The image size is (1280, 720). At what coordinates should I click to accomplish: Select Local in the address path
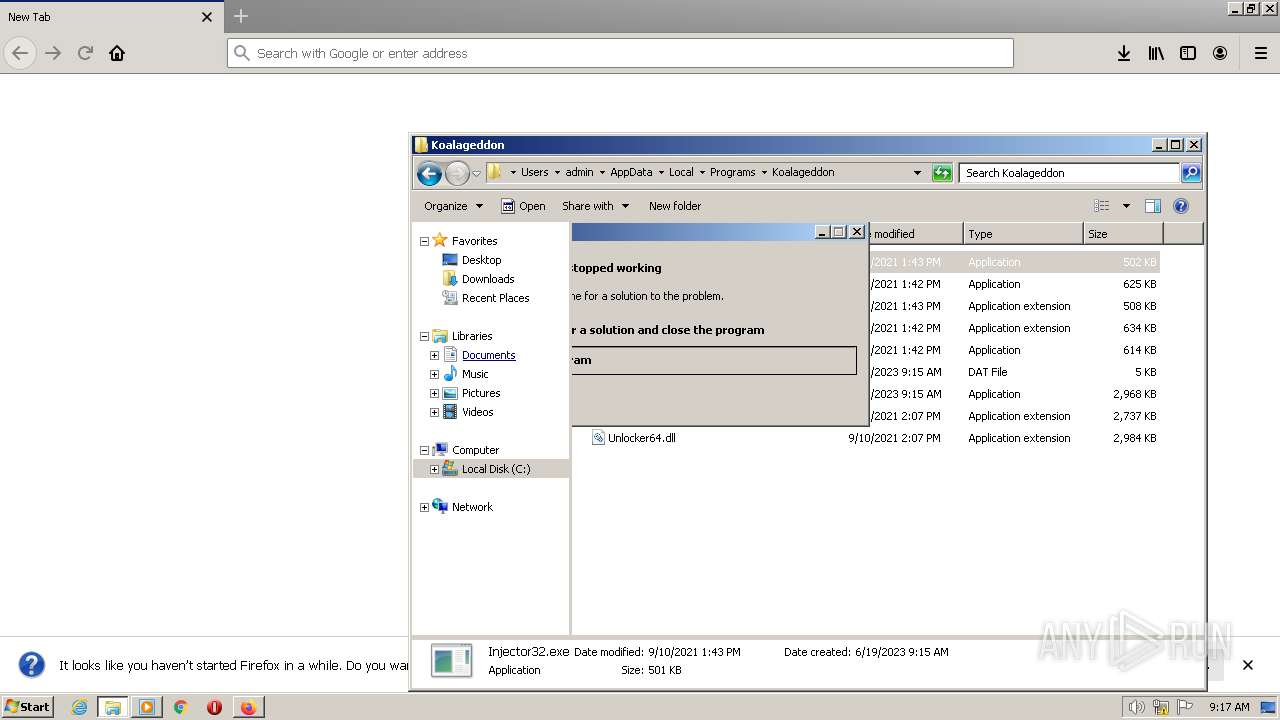click(681, 172)
